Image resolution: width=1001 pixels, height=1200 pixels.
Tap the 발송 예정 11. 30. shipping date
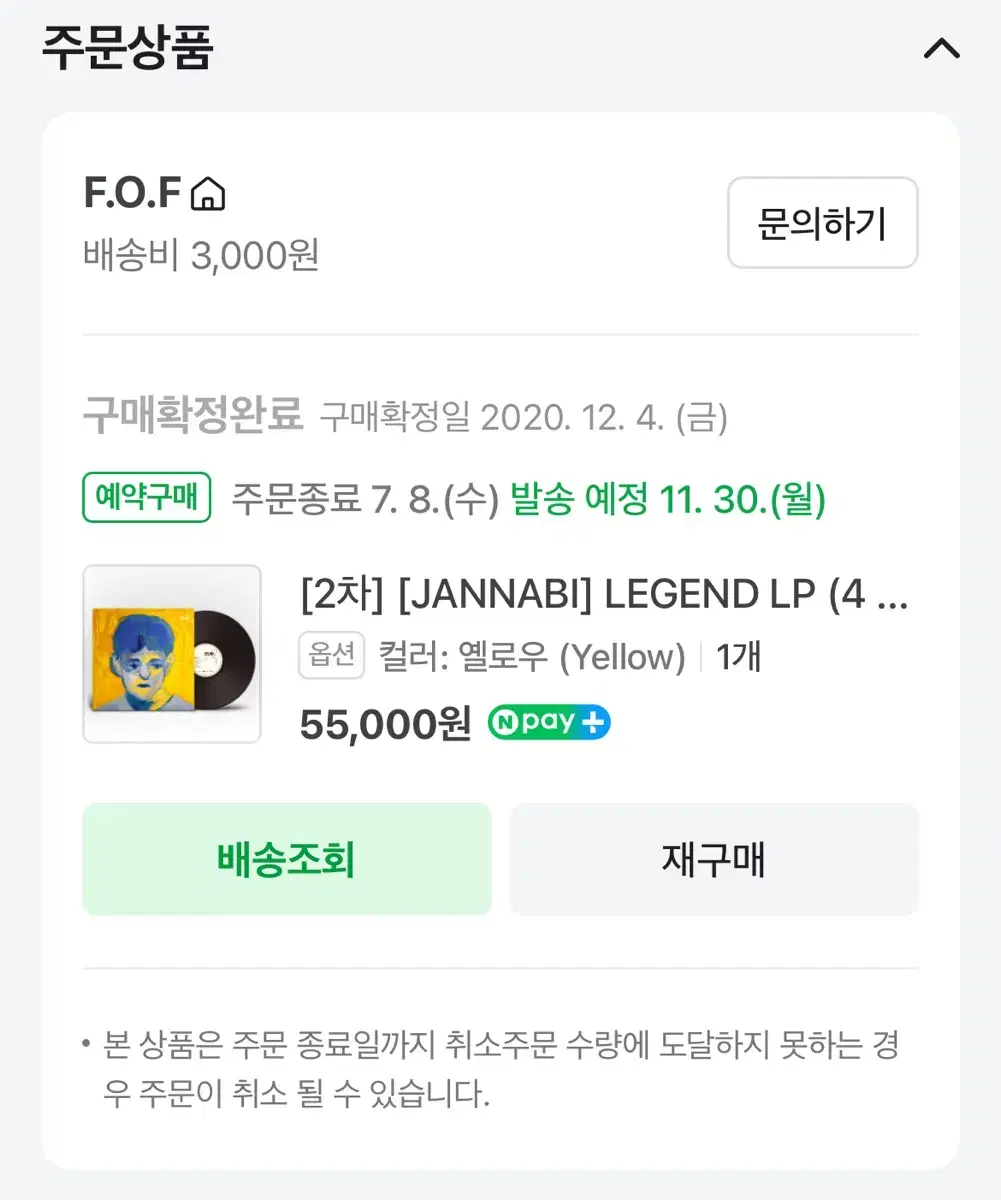(668, 498)
